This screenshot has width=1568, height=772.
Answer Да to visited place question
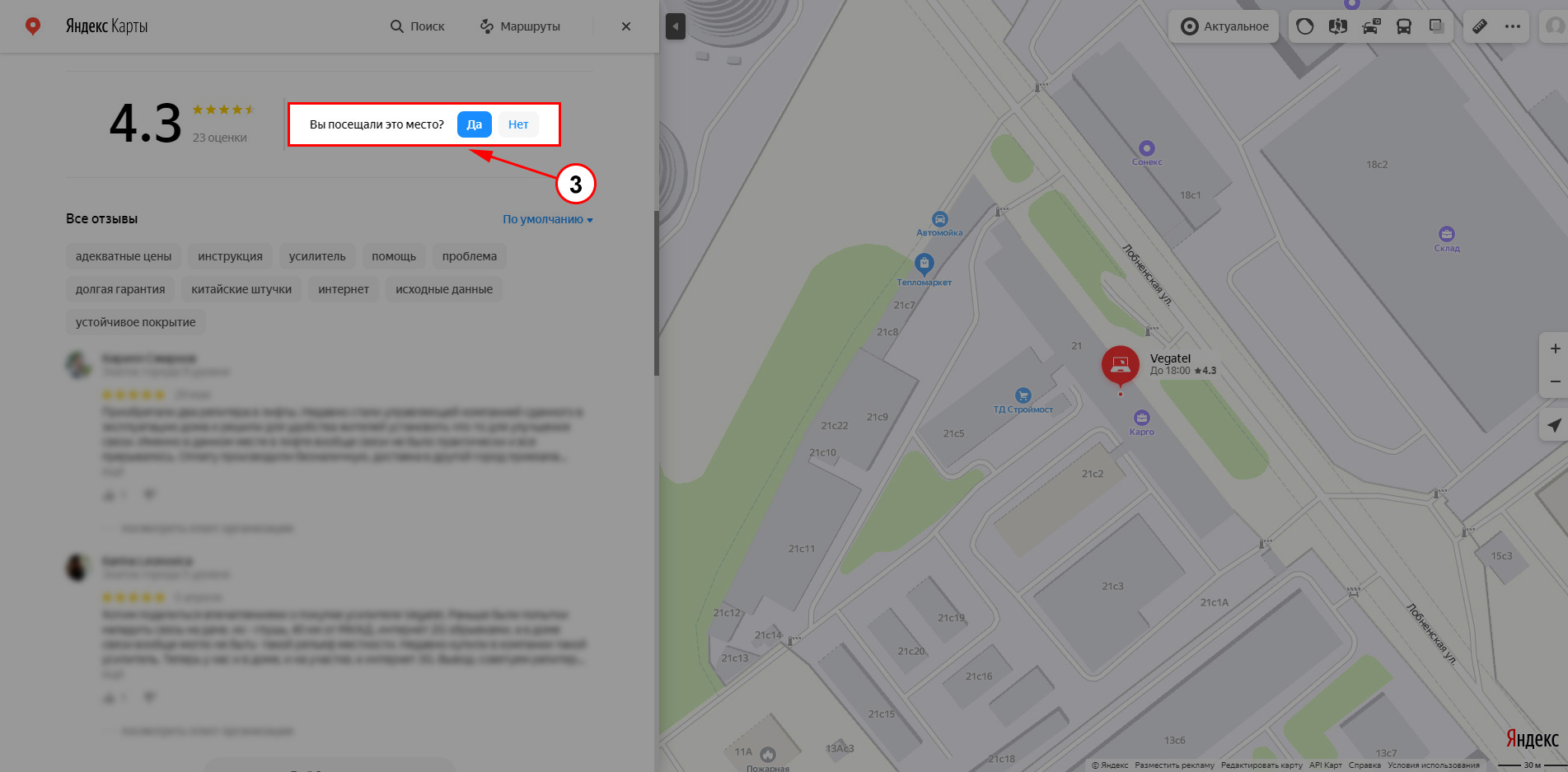click(x=475, y=124)
